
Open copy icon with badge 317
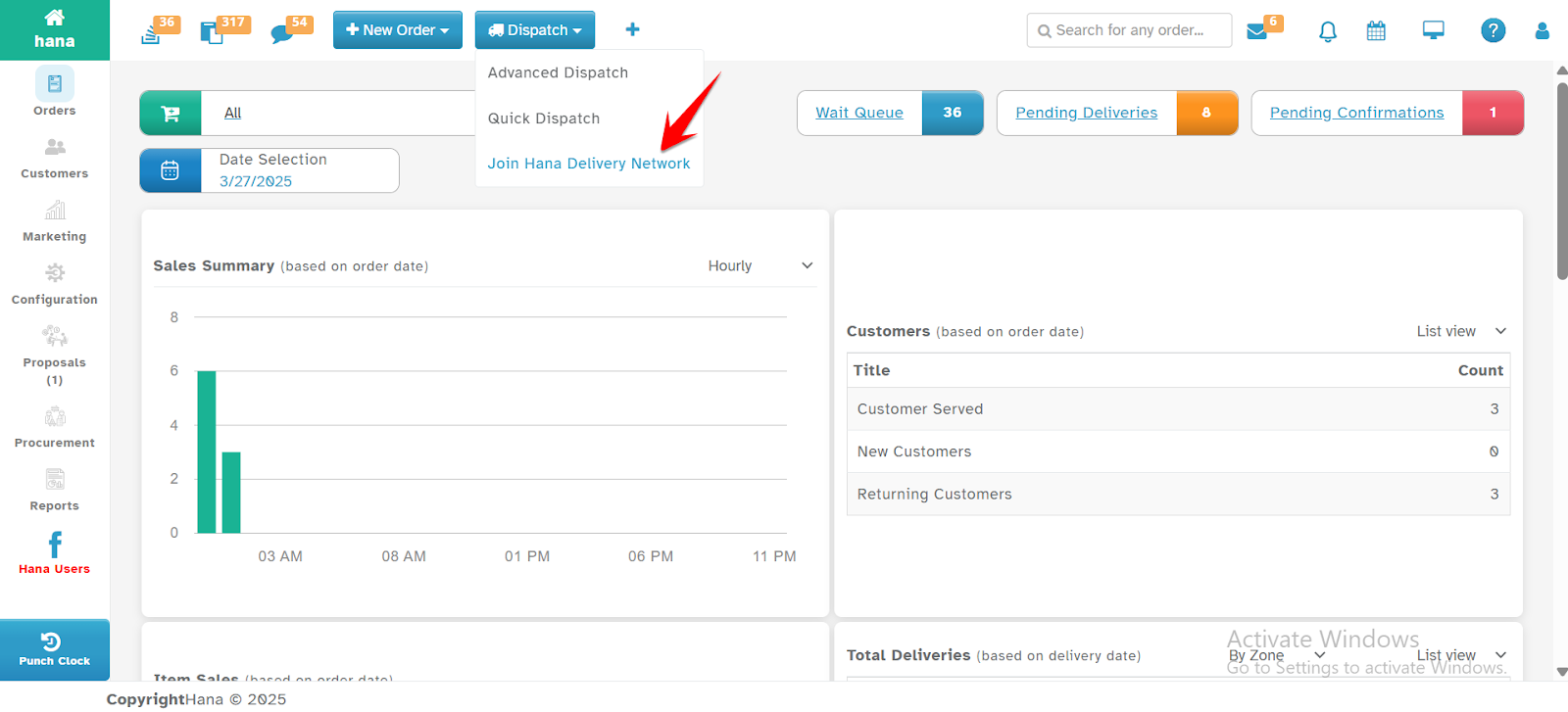212,33
